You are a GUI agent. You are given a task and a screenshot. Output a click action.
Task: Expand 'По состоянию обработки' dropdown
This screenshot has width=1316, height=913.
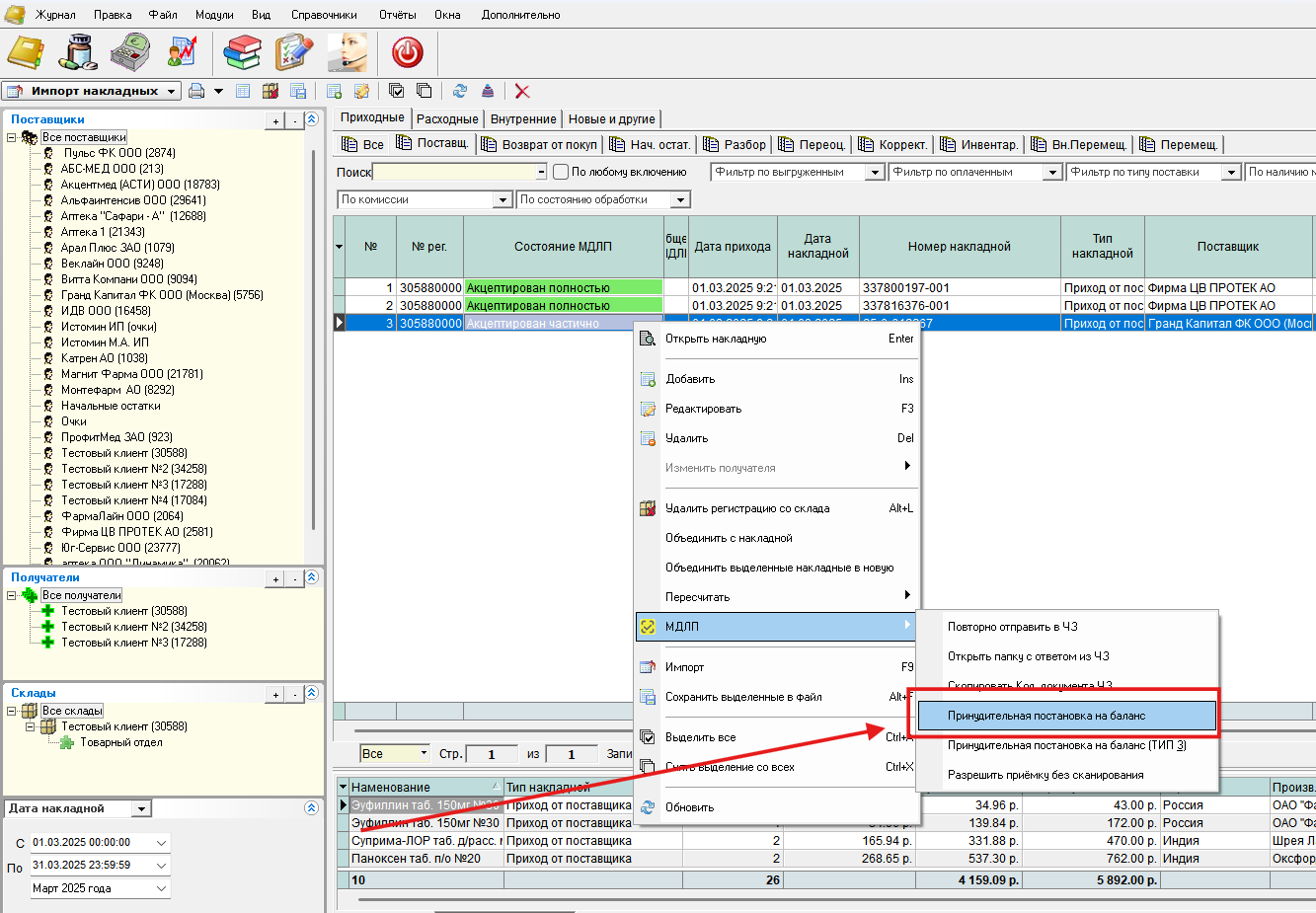[x=679, y=200]
